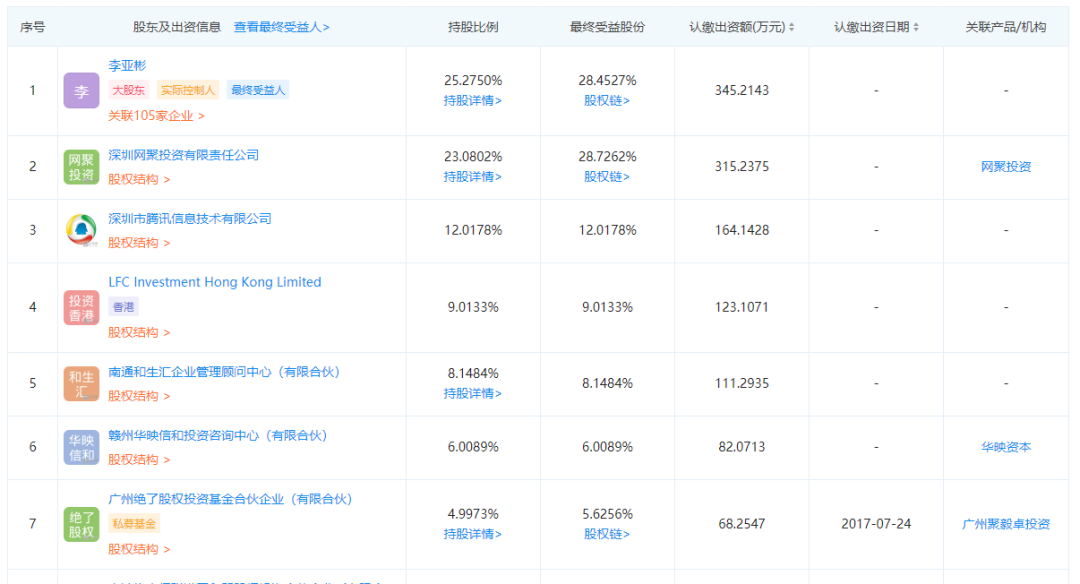Open 赣州华映信和投资咨询中心 page
Viewport: 1080px width, 584px height.
(x=218, y=435)
